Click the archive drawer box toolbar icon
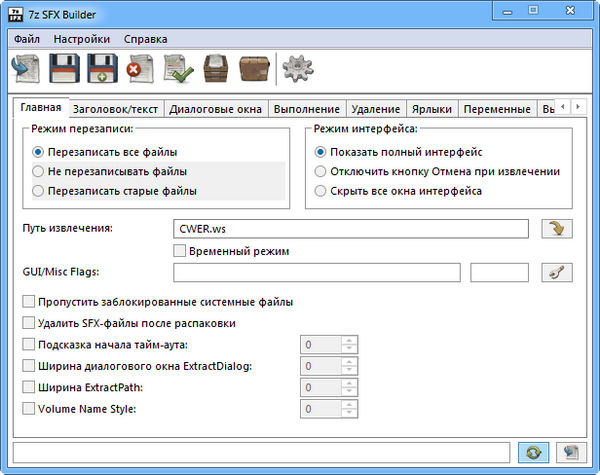This screenshot has width=600, height=475. click(x=216, y=69)
